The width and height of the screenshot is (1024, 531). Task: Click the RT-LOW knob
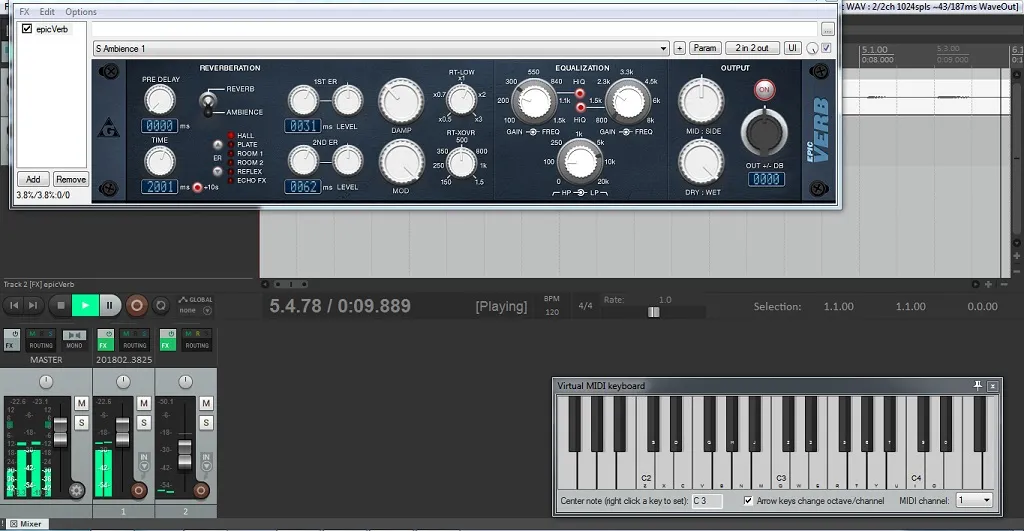[x=461, y=99]
